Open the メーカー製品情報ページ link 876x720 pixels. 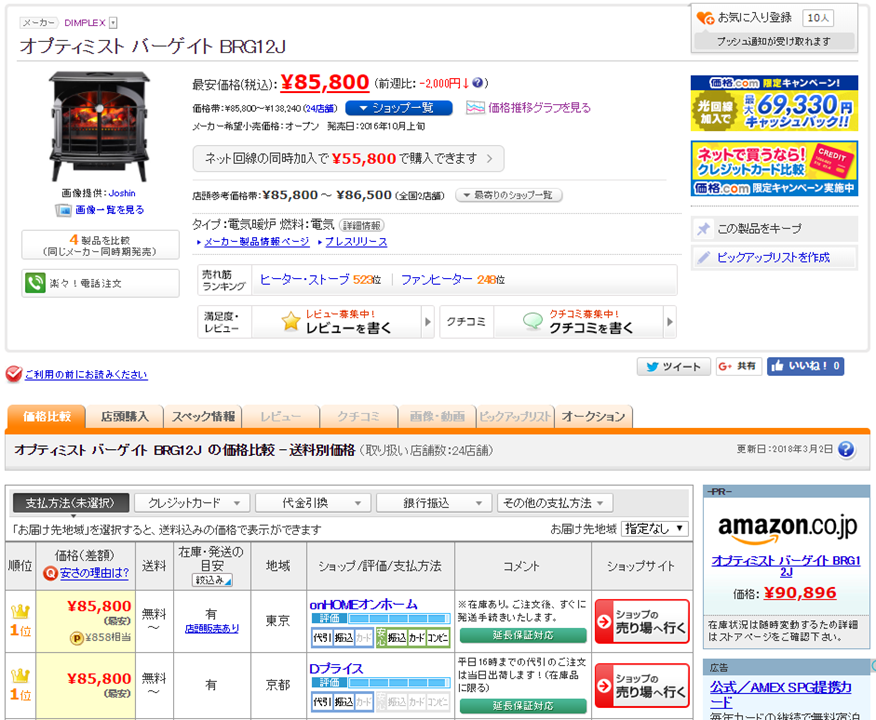(x=256, y=242)
